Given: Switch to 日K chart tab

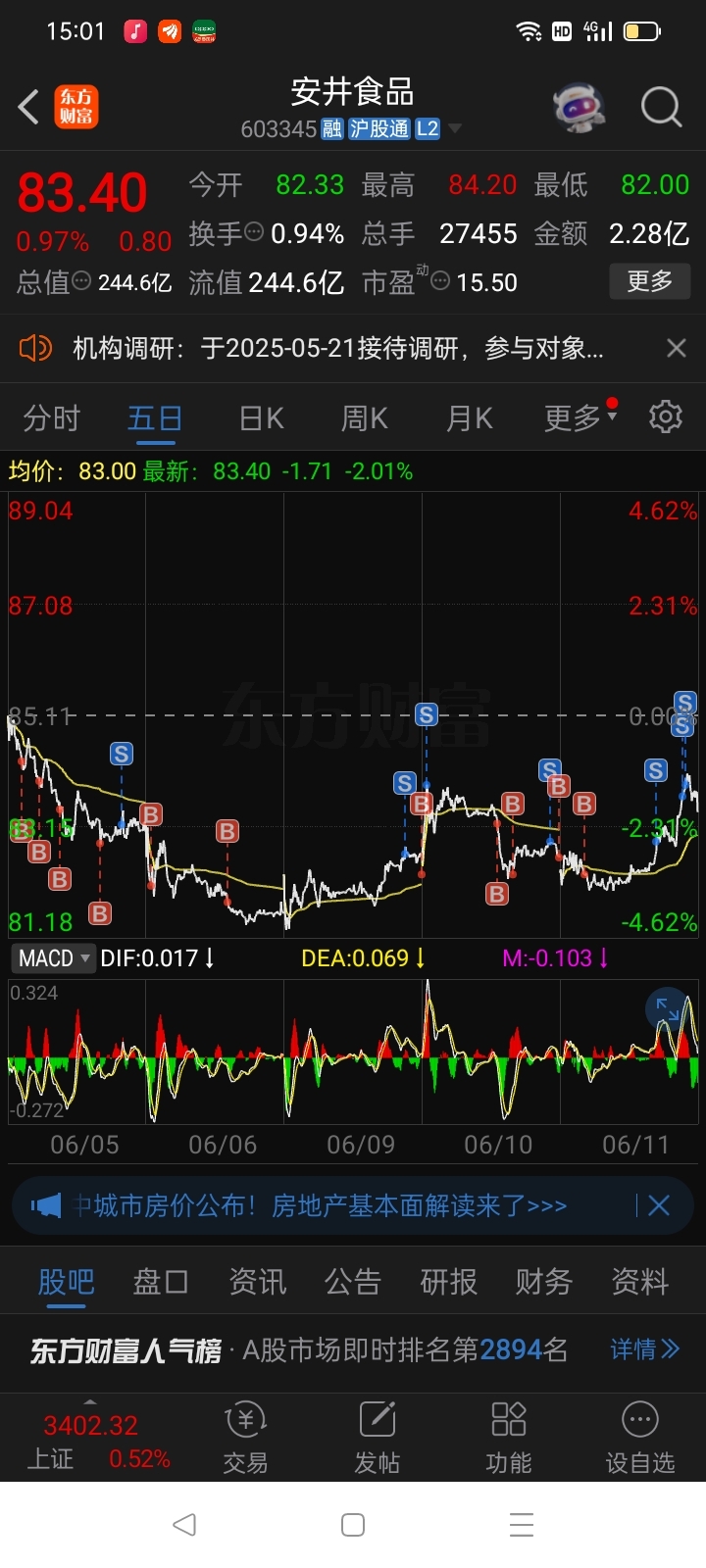Looking at the screenshot, I should click(262, 418).
